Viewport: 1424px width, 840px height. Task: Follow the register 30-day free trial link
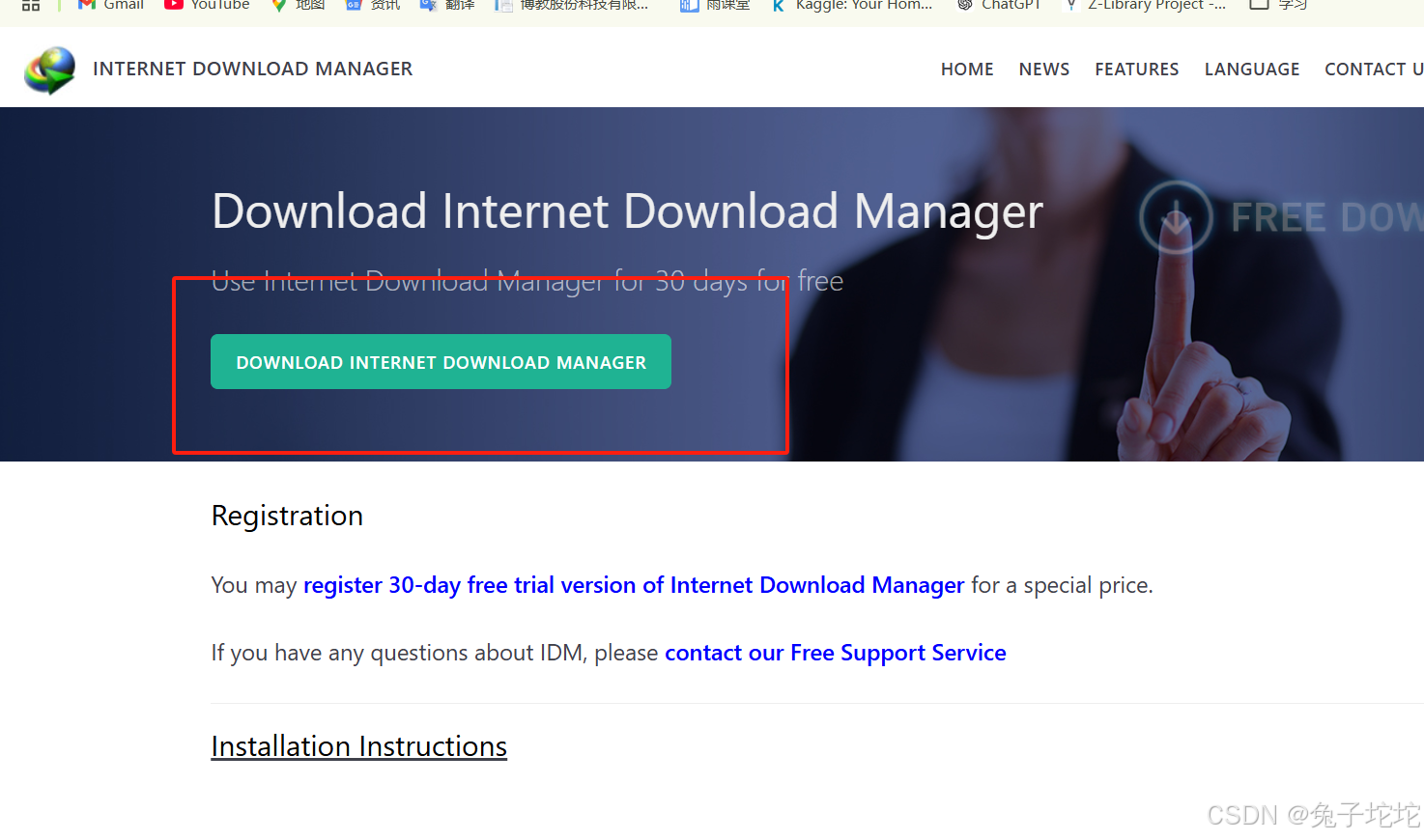pos(634,585)
